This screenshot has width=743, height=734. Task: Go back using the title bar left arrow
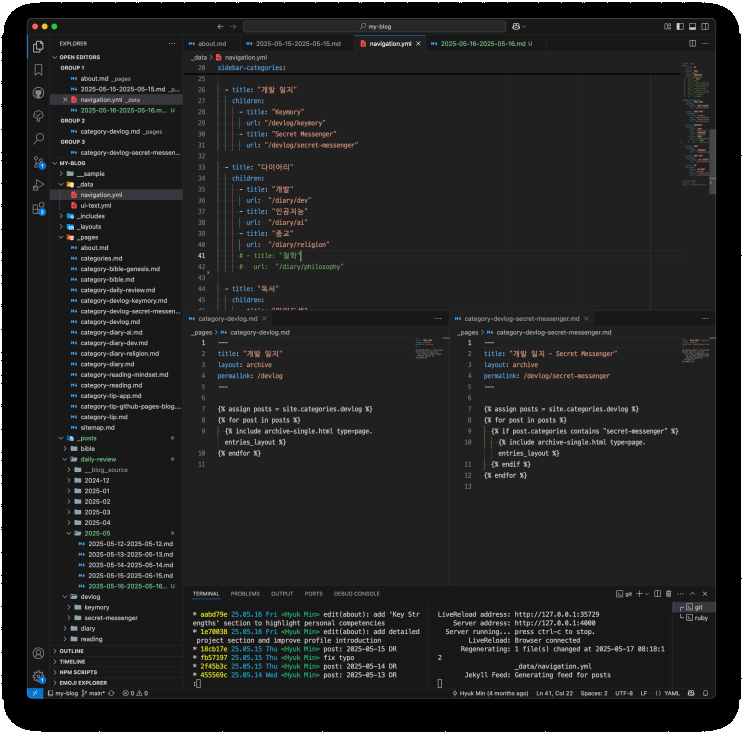point(220,27)
